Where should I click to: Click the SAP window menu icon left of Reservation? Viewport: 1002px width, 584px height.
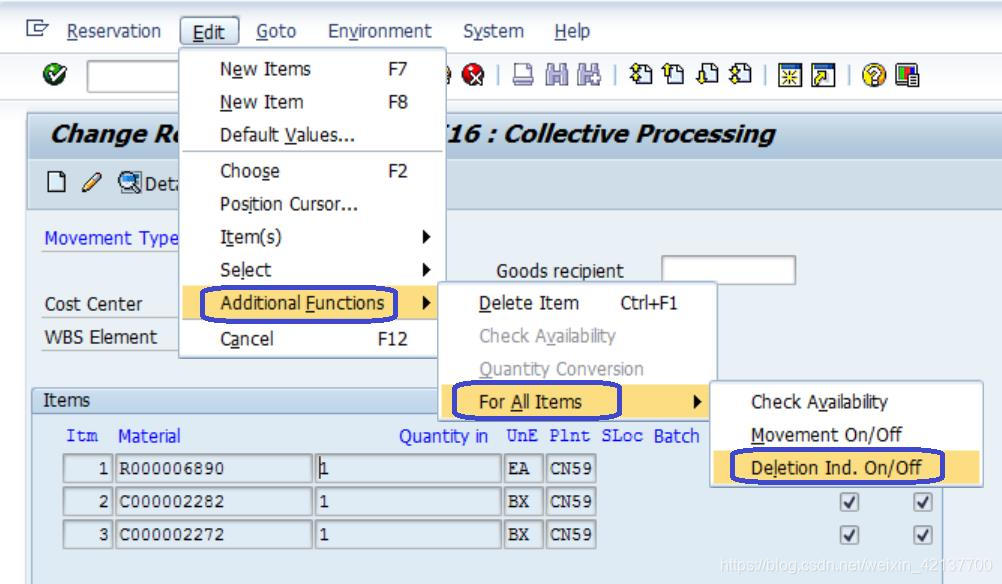37,29
